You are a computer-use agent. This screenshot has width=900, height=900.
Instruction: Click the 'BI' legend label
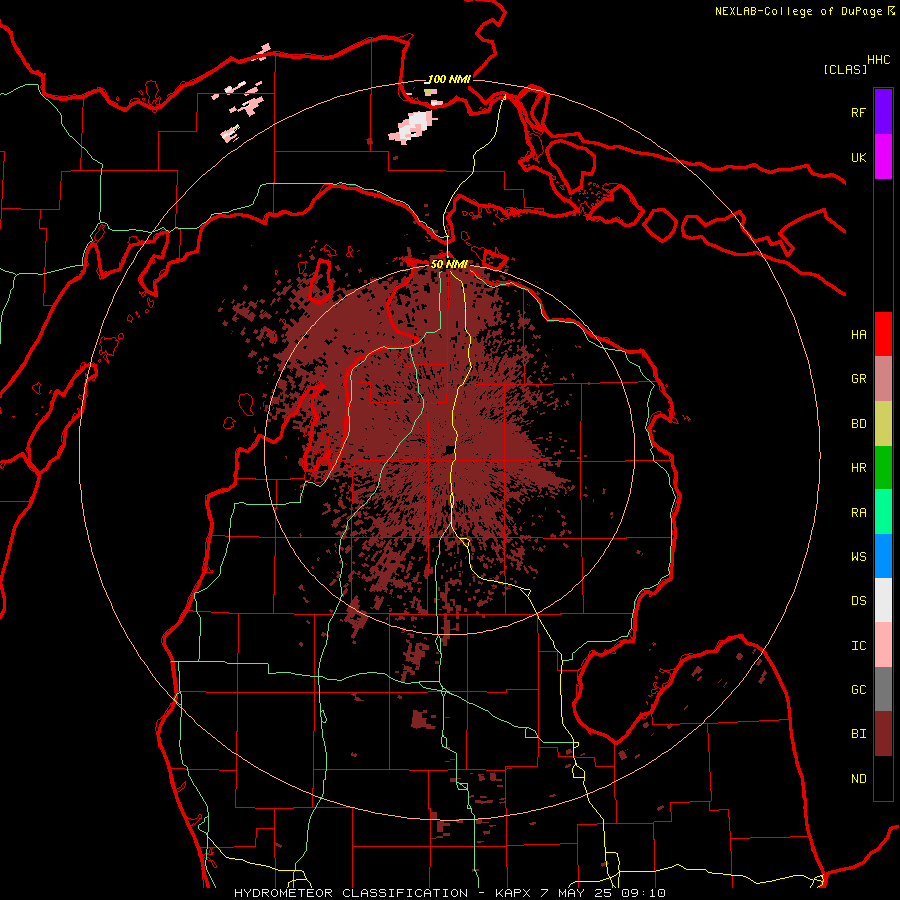[x=858, y=734]
